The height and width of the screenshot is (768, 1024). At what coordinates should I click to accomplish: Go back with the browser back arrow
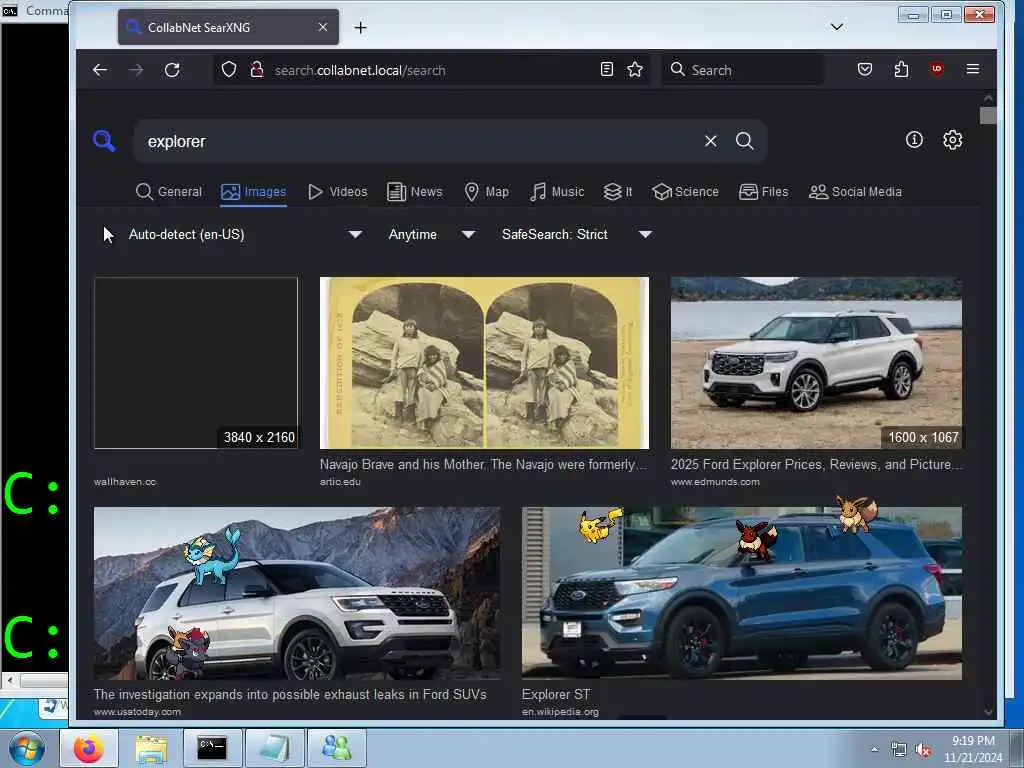(100, 70)
